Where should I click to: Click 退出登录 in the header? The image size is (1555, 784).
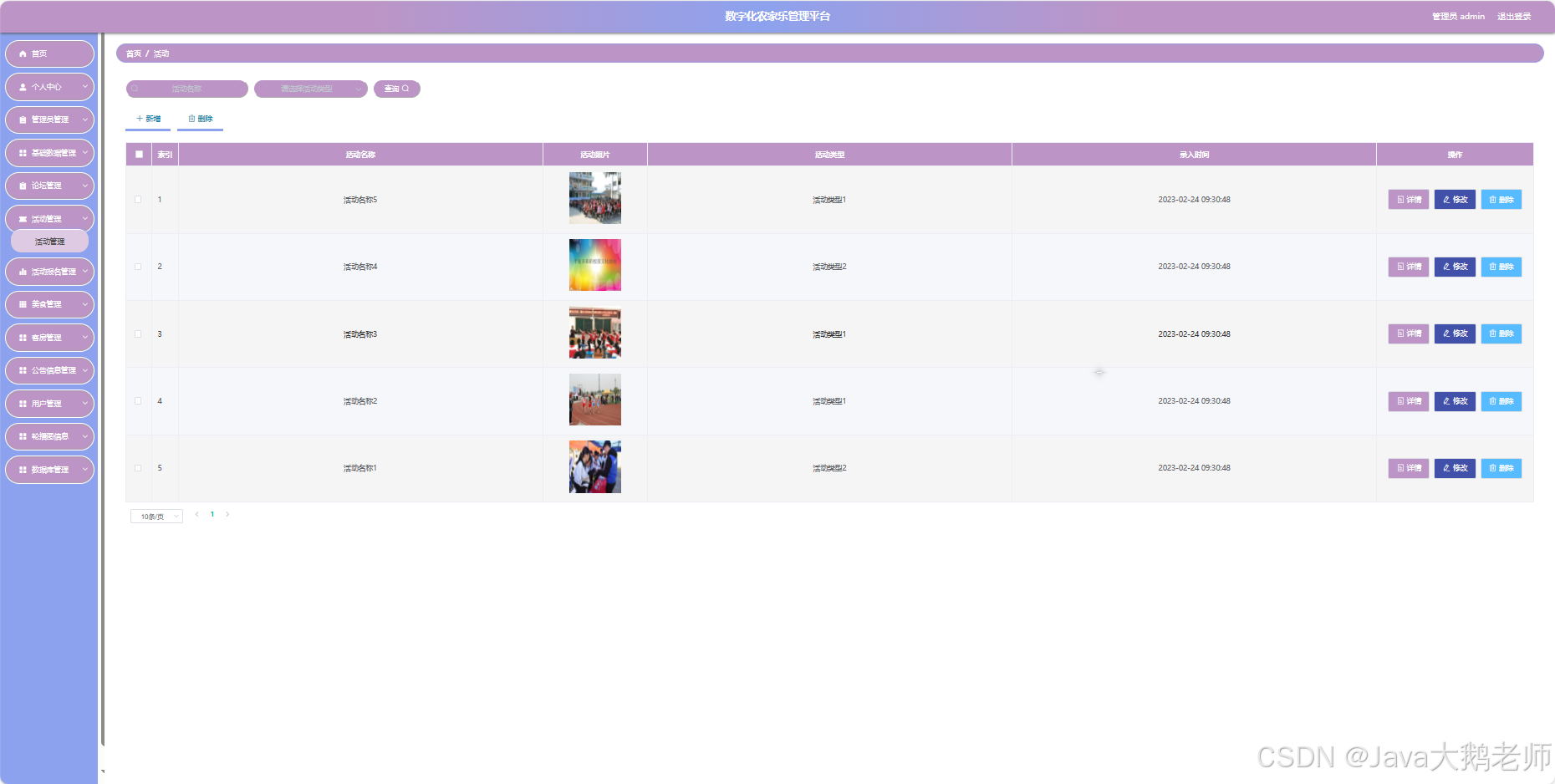[1514, 17]
